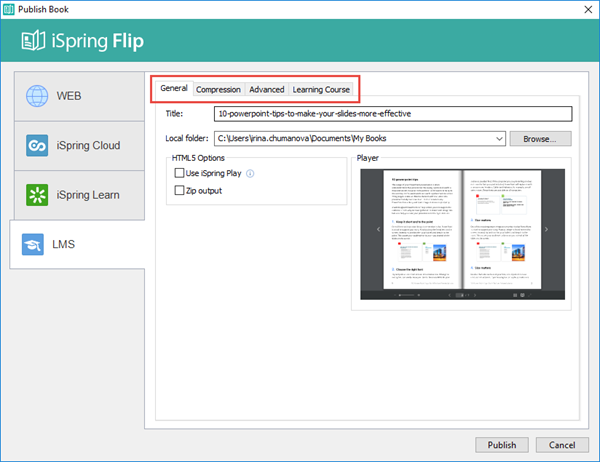600x462 pixels.
Task: Select the iSpring Learn text label
Action: 88,195
